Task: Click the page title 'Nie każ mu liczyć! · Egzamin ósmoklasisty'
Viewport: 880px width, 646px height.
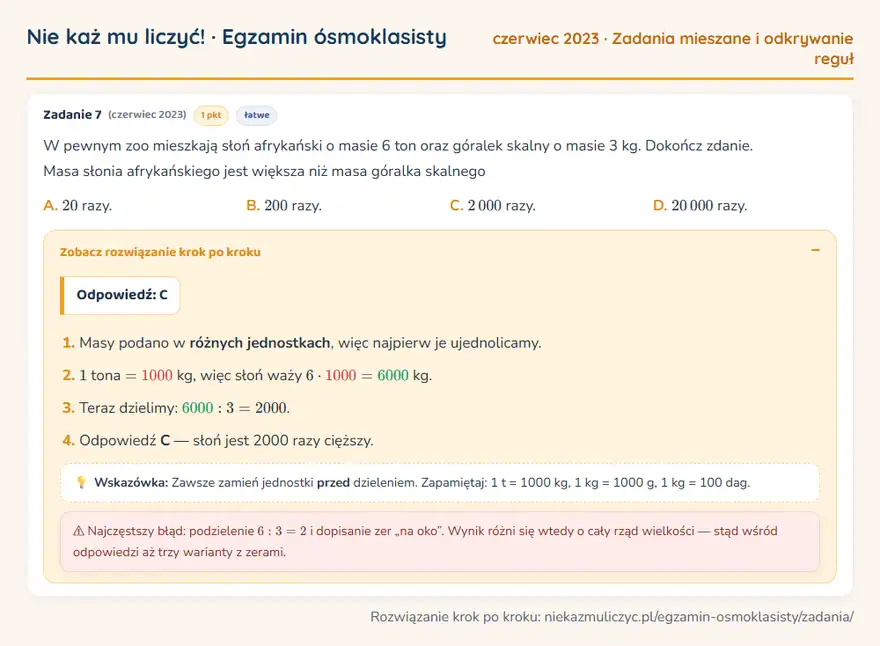Action: point(237,37)
